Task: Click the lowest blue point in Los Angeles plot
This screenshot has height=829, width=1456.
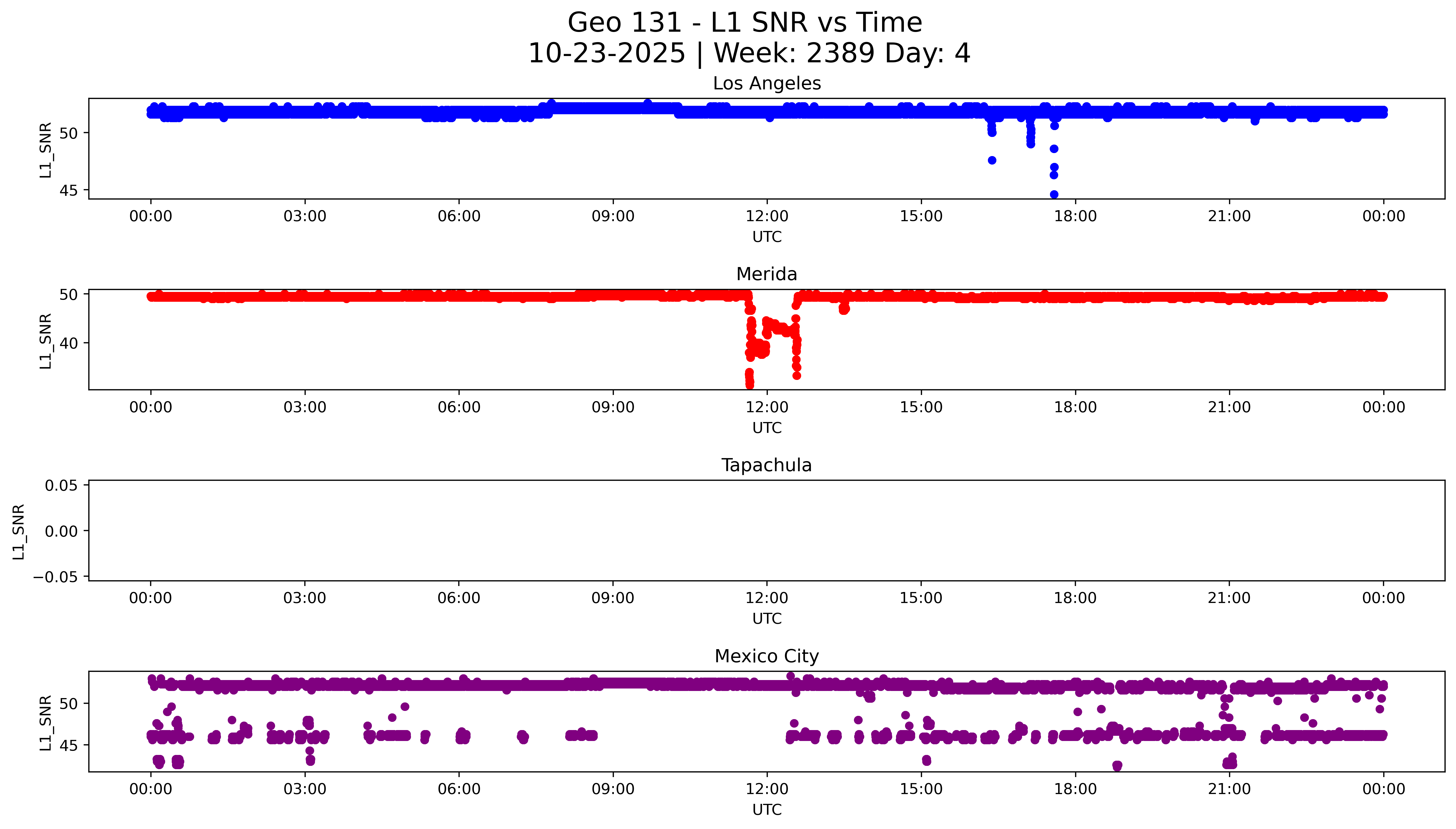Action: click(1054, 194)
